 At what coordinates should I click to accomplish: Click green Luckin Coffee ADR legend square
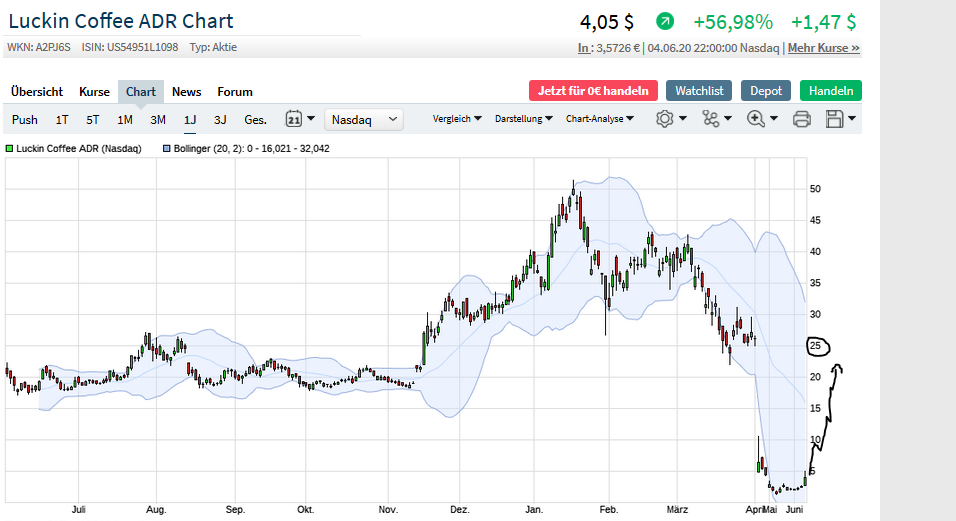tap(10, 148)
